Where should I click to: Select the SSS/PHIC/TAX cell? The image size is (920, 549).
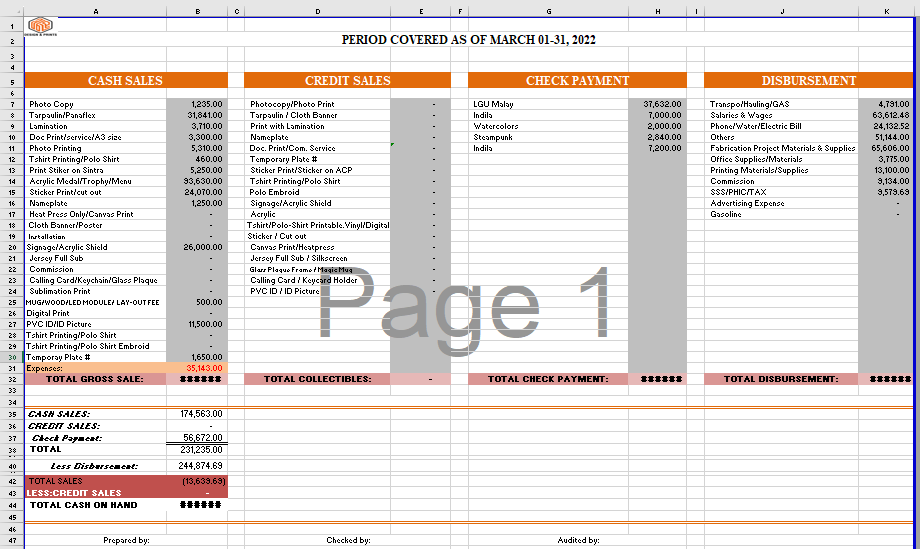point(782,192)
